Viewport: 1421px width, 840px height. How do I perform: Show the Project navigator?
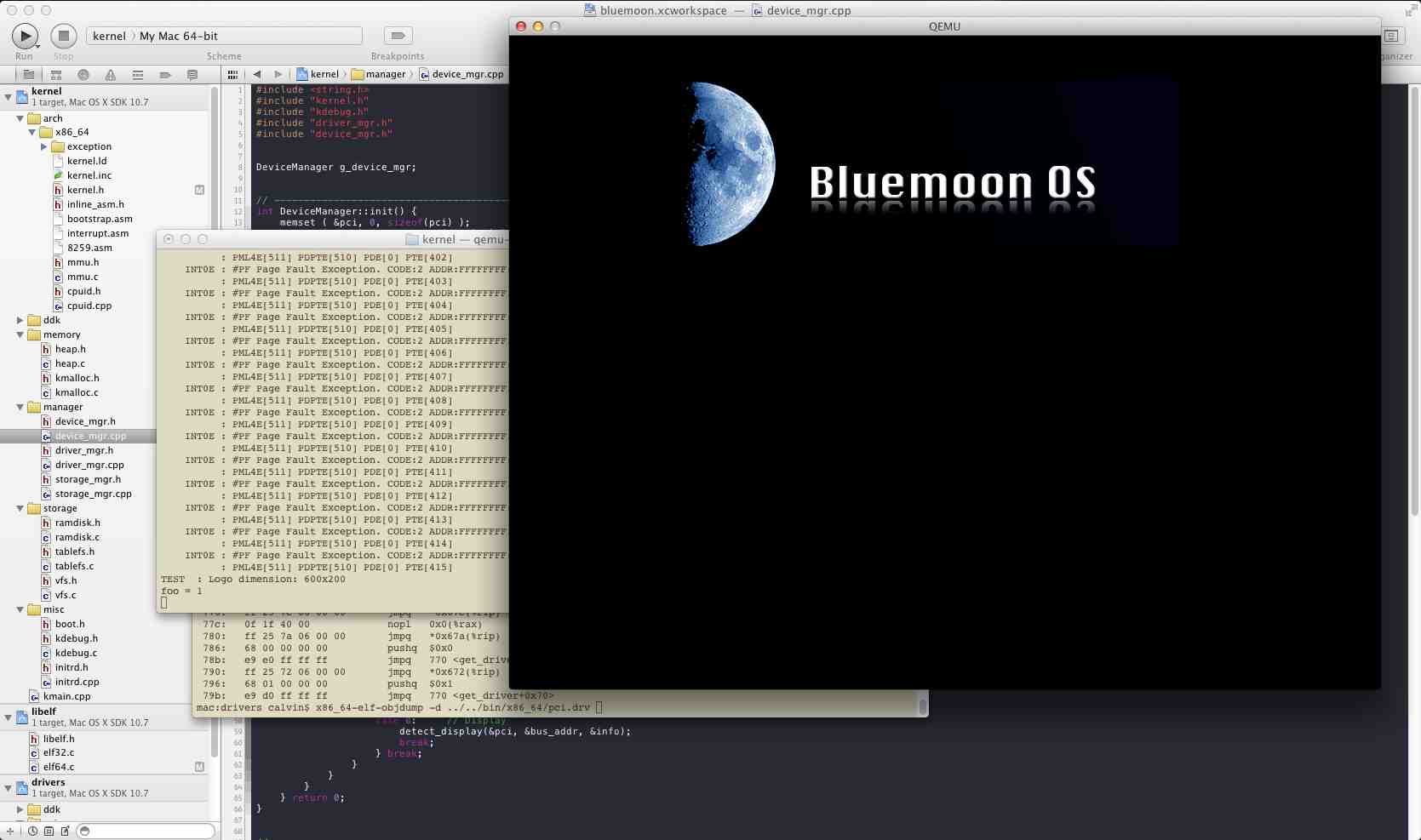click(x=29, y=75)
